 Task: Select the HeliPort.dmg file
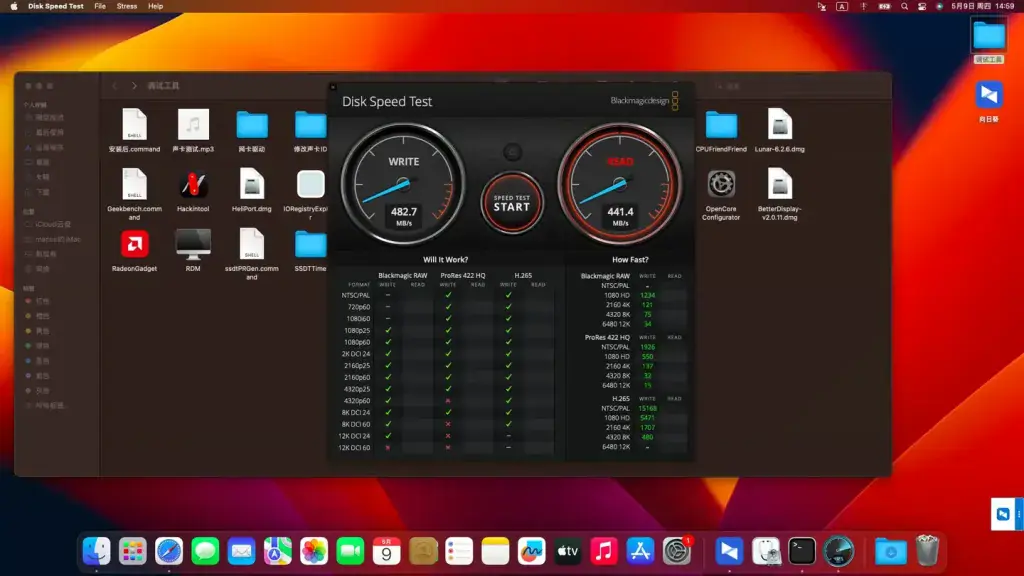pos(251,190)
